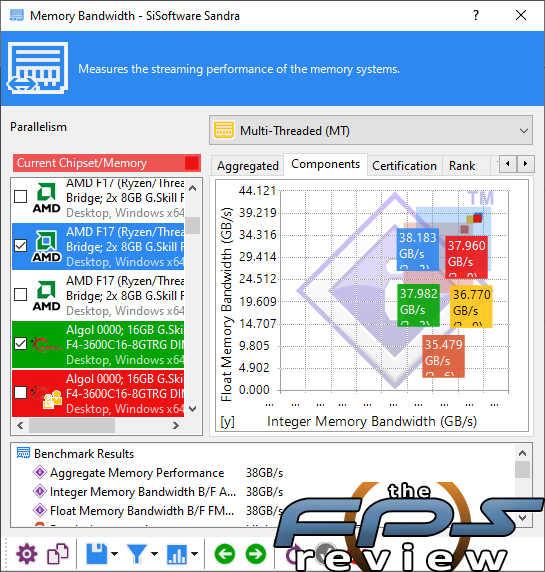
Task: Select the Components tab
Action: click(x=325, y=165)
